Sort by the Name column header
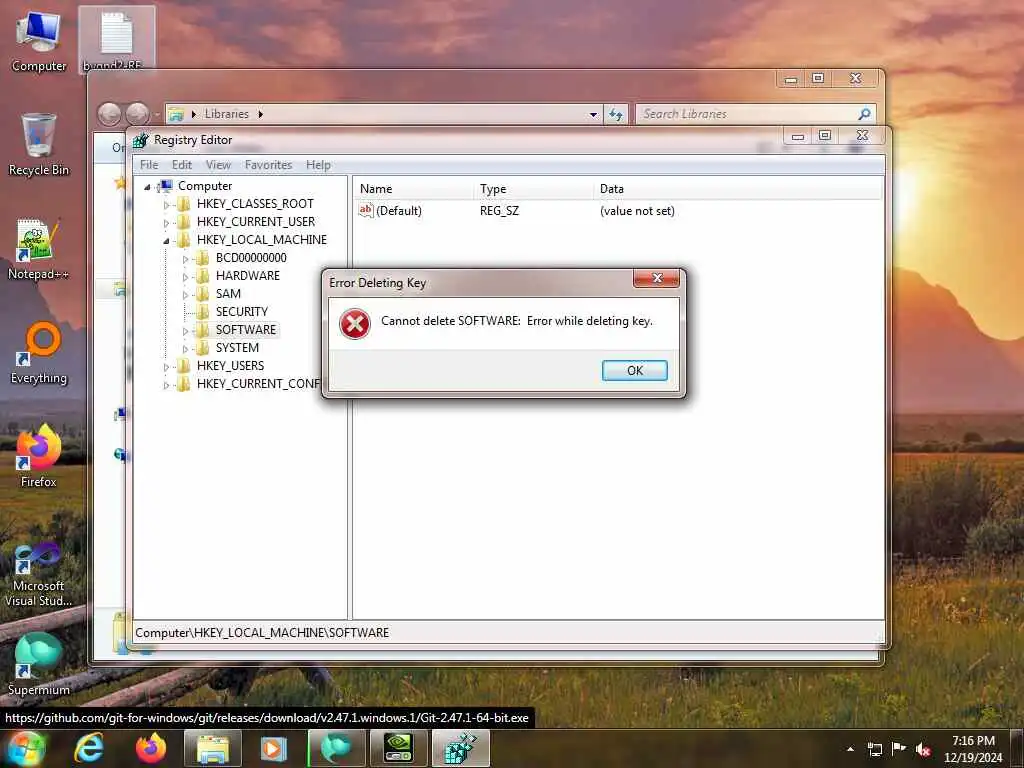The image size is (1024, 768). pyautogui.click(x=415, y=189)
